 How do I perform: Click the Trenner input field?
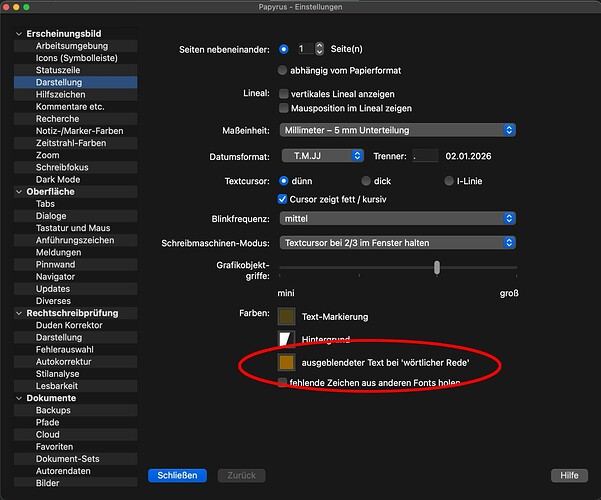tap(425, 155)
